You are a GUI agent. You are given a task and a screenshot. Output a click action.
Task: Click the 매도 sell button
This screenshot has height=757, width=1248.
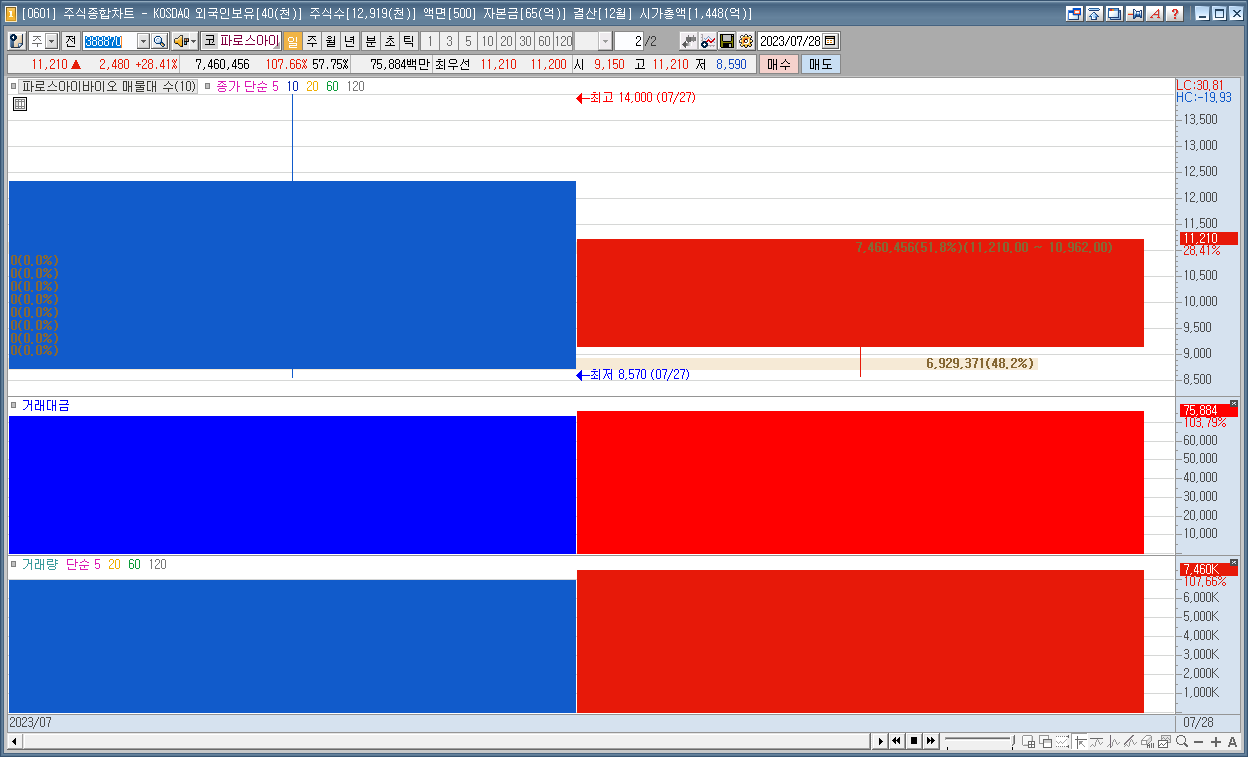(820, 64)
